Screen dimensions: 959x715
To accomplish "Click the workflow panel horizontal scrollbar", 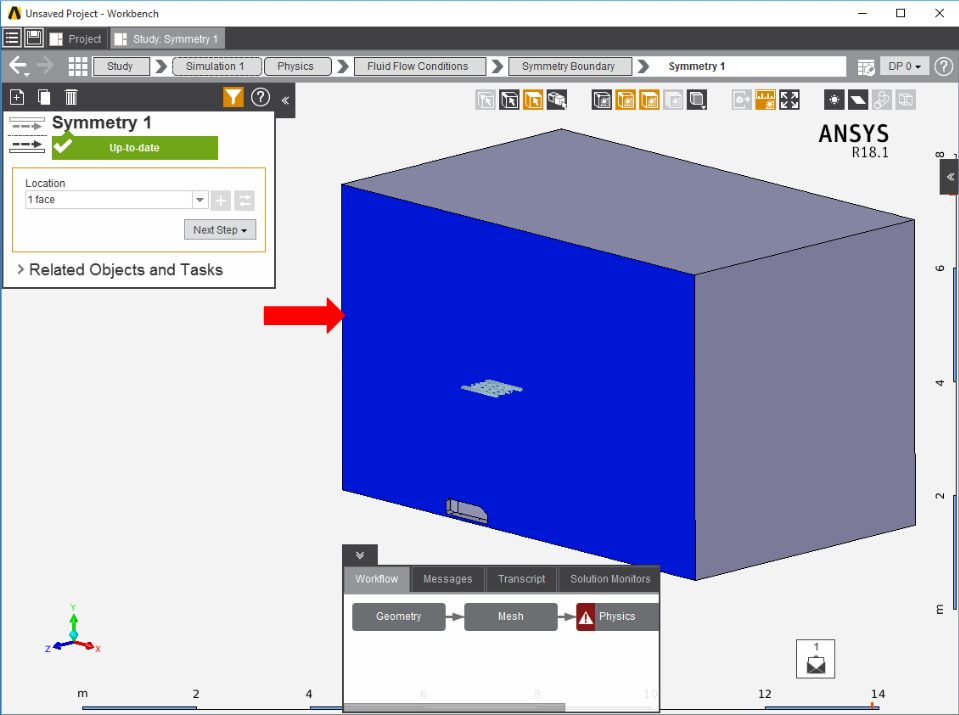I will click(x=454, y=708).
